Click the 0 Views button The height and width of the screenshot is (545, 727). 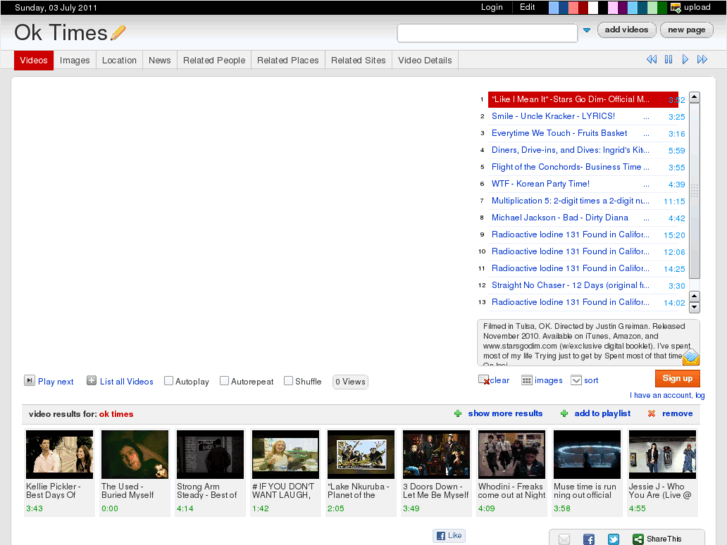click(351, 382)
